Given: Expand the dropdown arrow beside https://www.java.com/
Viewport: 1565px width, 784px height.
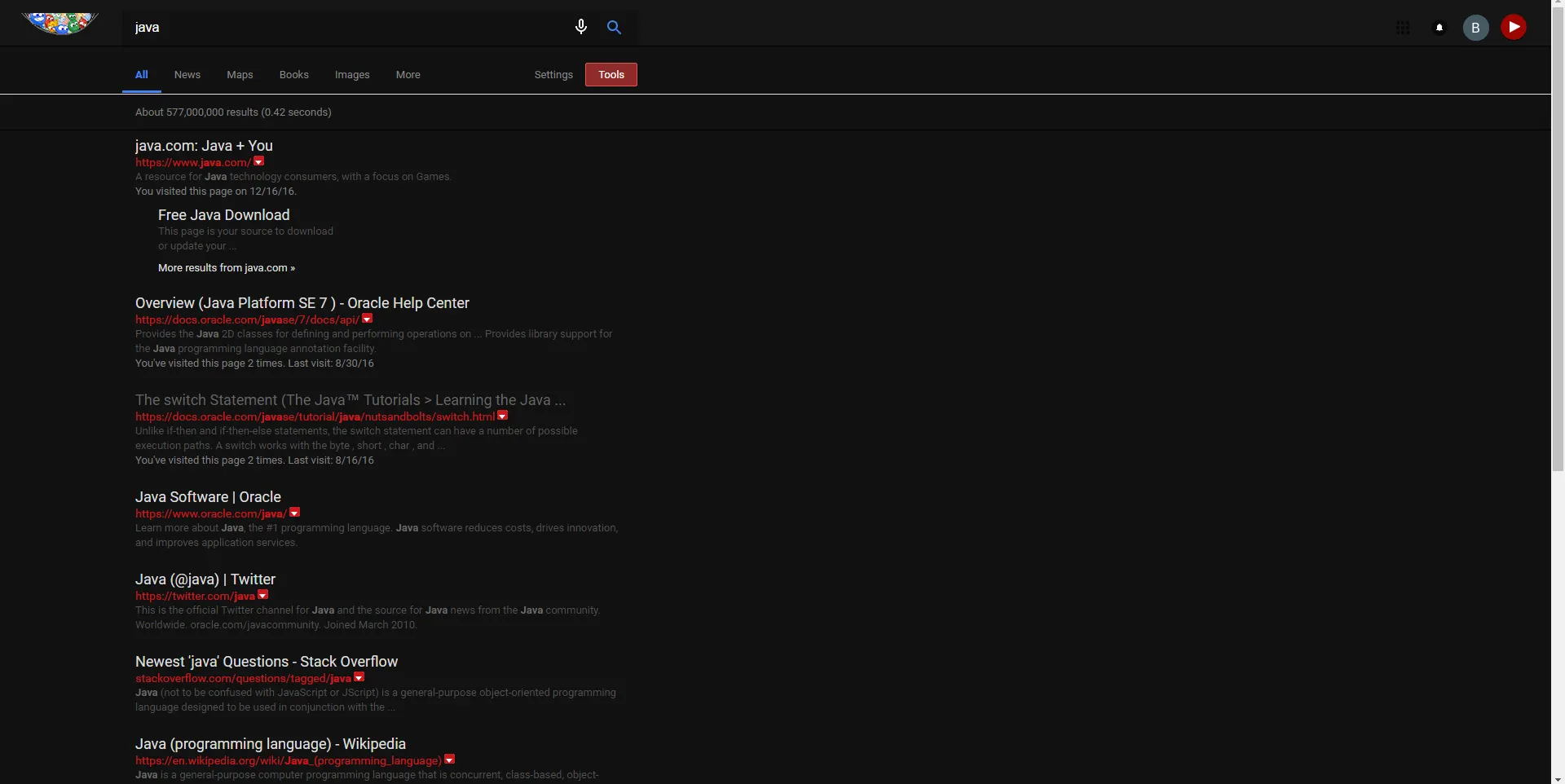Looking at the screenshot, I should [259, 161].
